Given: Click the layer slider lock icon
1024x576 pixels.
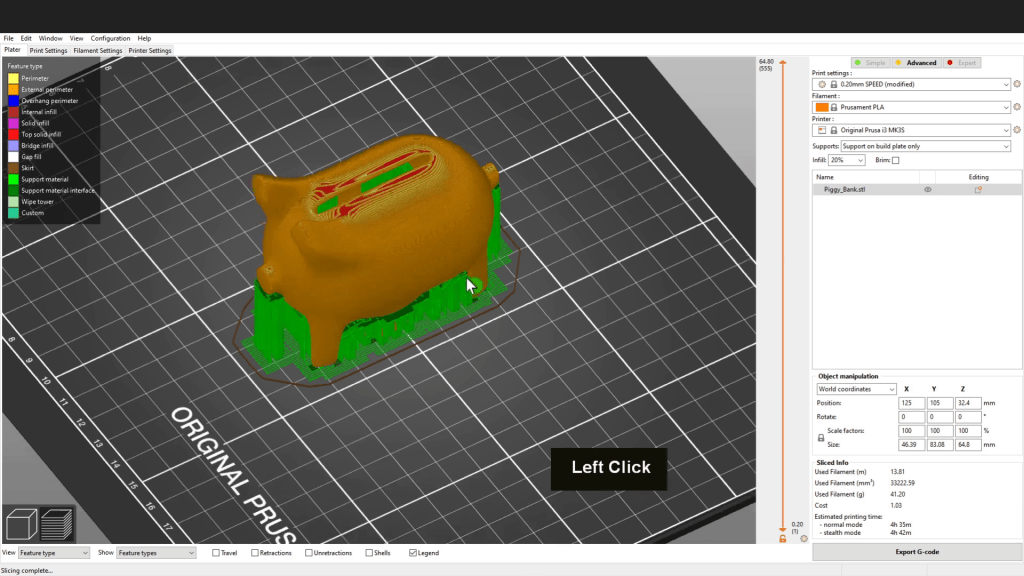Looking at the screenshot, I should click(x=782, y=539).
